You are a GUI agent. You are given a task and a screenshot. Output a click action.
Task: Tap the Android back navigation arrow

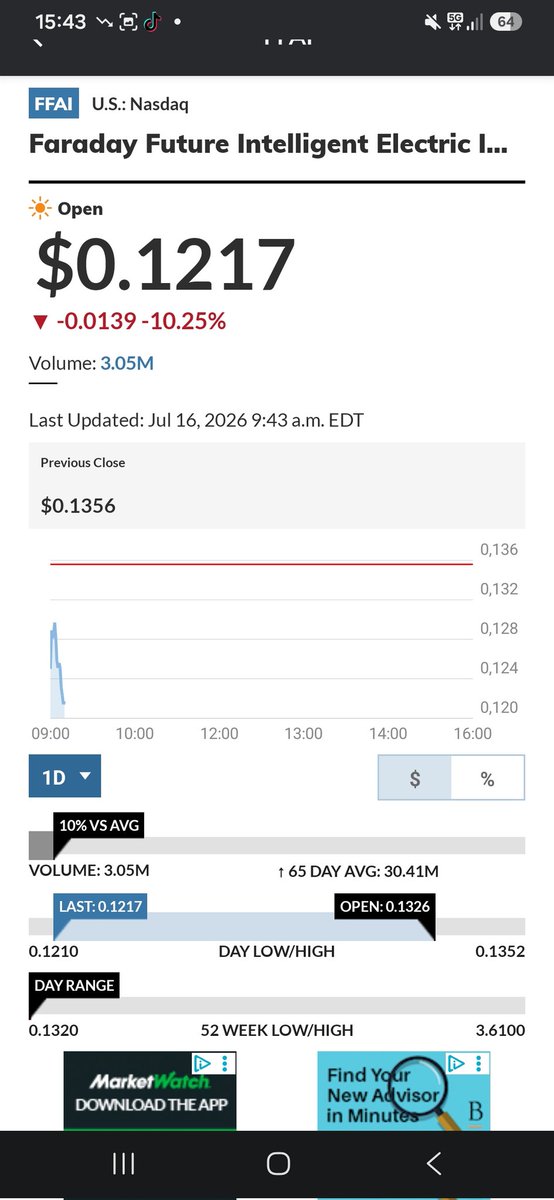pyautogui.click(x=433, y=1163)
